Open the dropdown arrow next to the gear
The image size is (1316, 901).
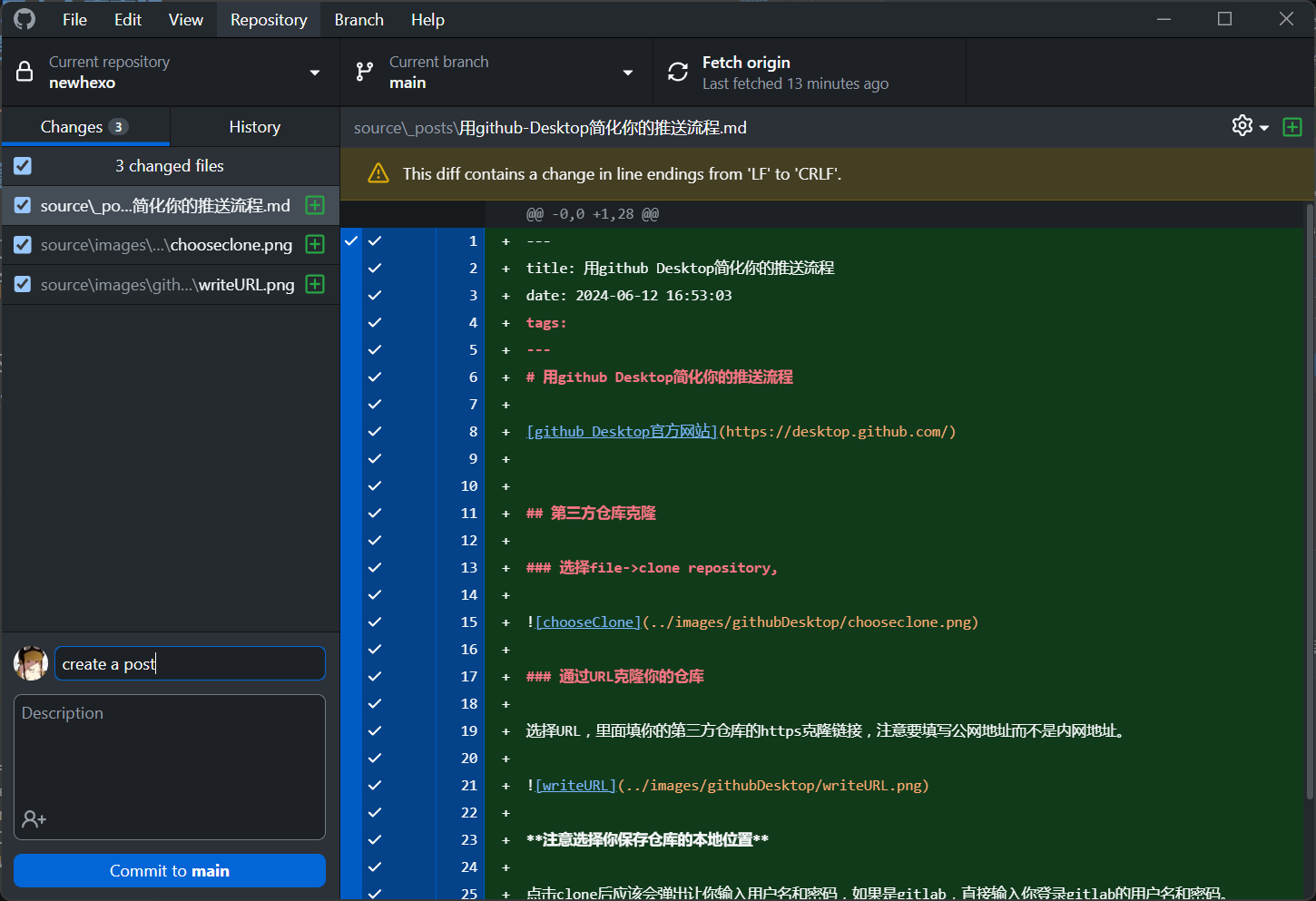pos(1264,128)
